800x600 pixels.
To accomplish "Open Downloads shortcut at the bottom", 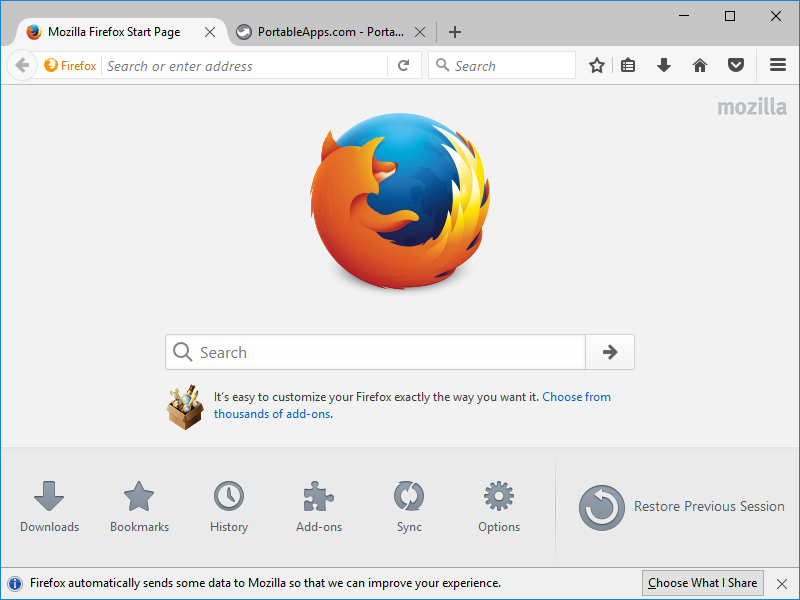I will 49,506.
